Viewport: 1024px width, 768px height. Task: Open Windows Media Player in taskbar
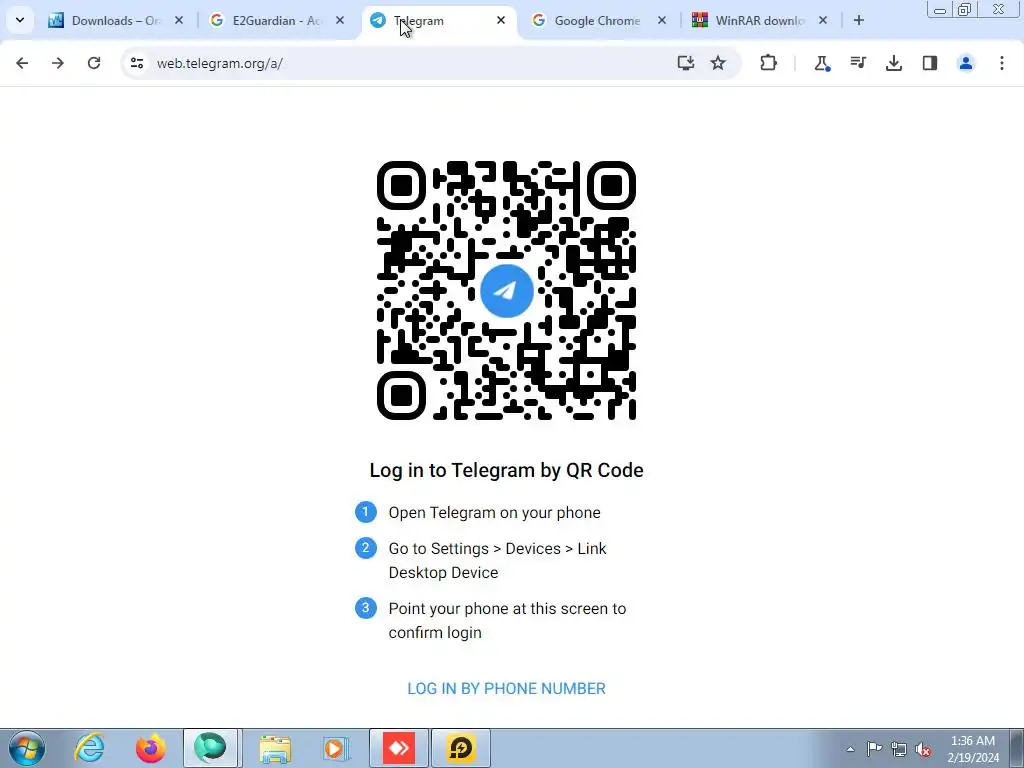coord(336,748)
